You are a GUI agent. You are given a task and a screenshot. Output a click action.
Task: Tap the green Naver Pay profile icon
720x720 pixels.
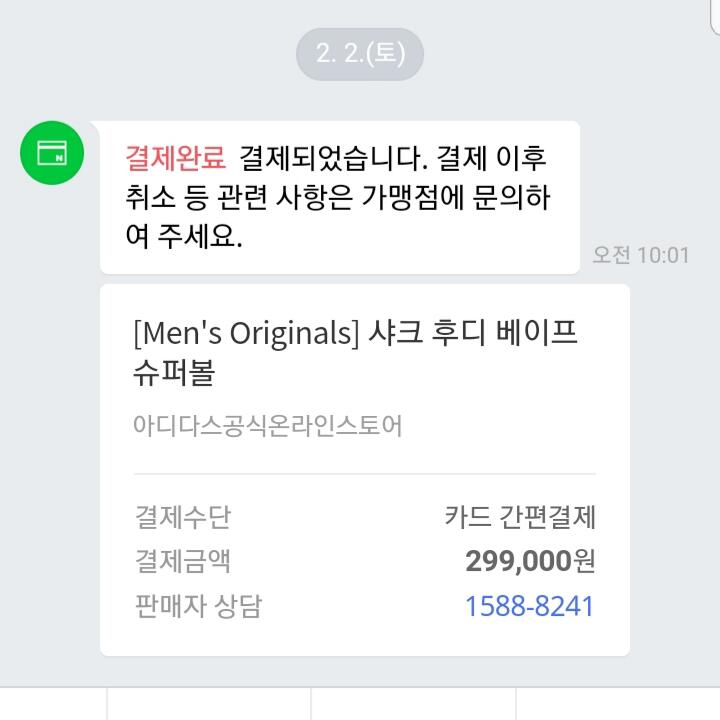coord(51,153)
